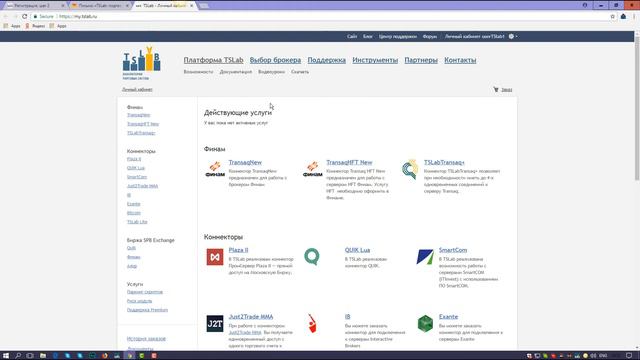Open the Платформа TSLab menu
Screen dimensions: 640x360
(213, 60)
